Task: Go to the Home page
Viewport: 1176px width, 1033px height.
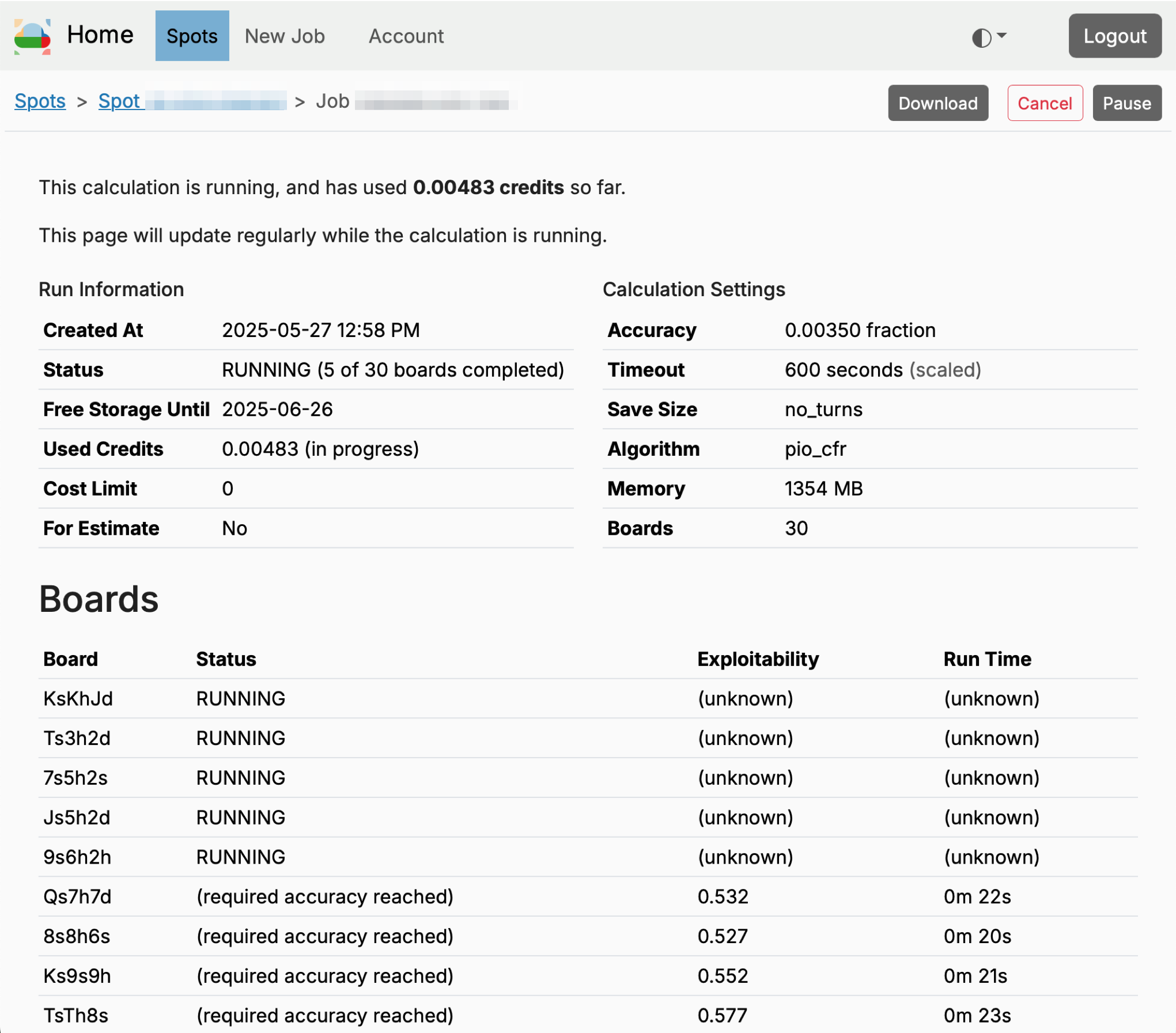Action: pyautogui.click(x=100, y=35)
